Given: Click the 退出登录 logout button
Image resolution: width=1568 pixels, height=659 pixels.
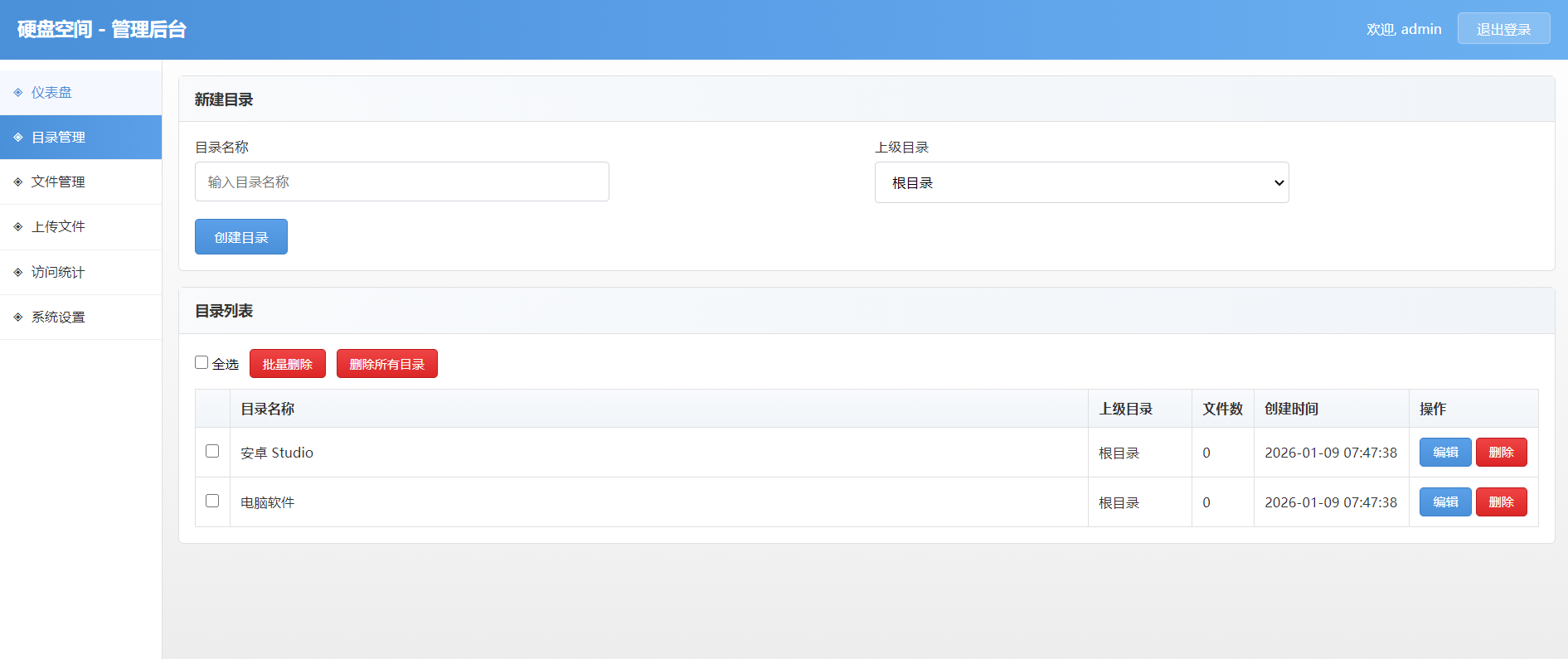Looking at the screenshot, I should pyautogui.click(x=1503, y=29).
